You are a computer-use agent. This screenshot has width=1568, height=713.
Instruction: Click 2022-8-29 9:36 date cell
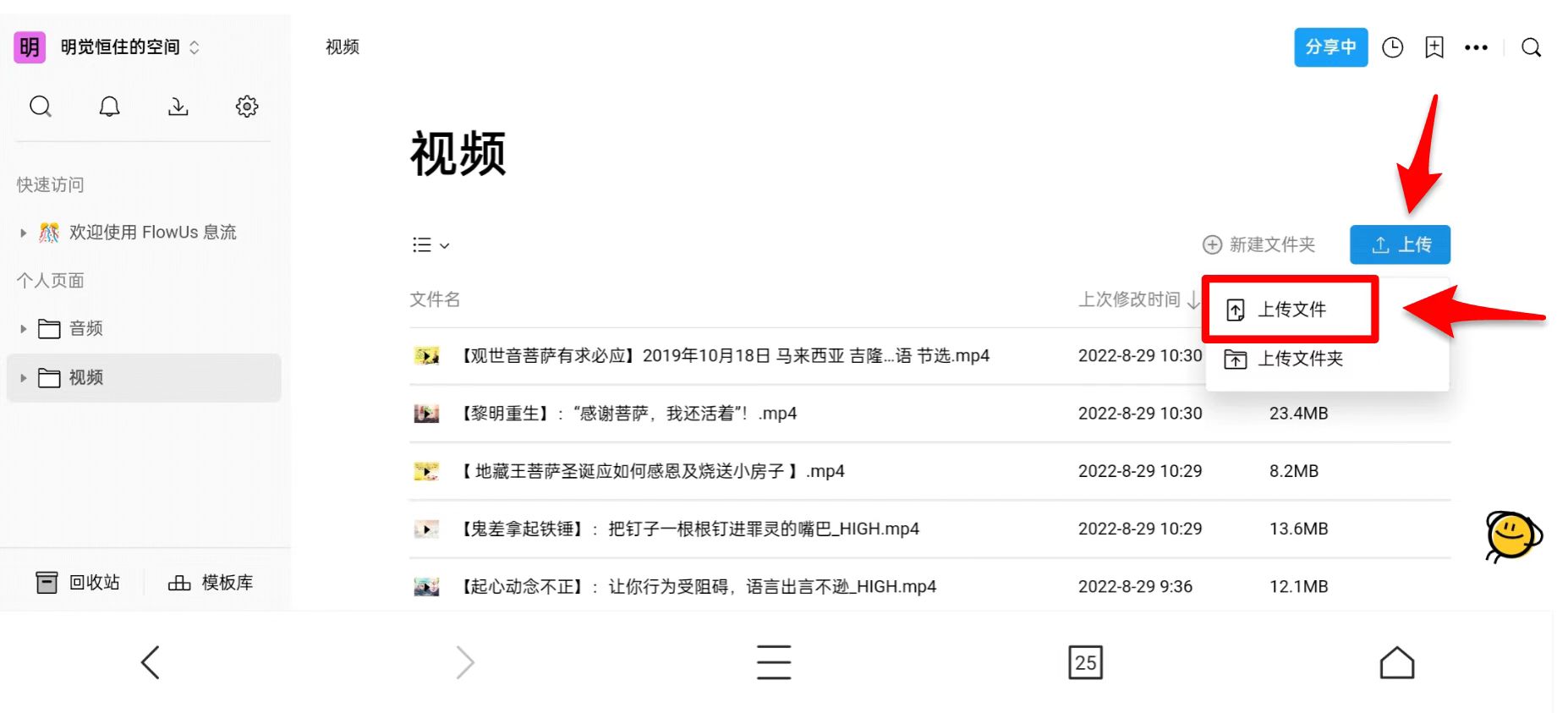(x=1135, y=587)
